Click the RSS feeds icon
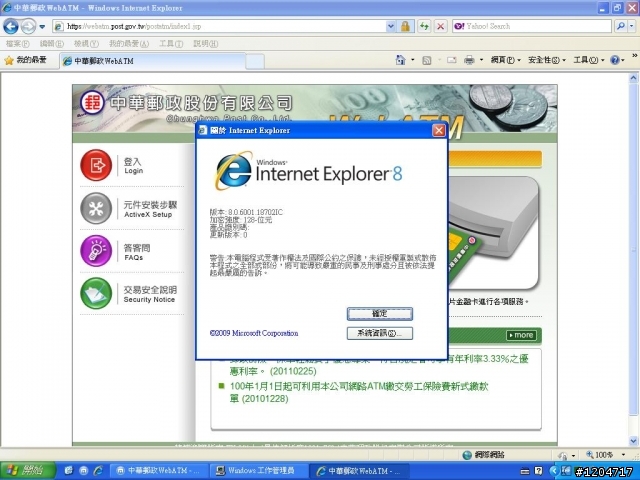640x480 pixels. 427,60
